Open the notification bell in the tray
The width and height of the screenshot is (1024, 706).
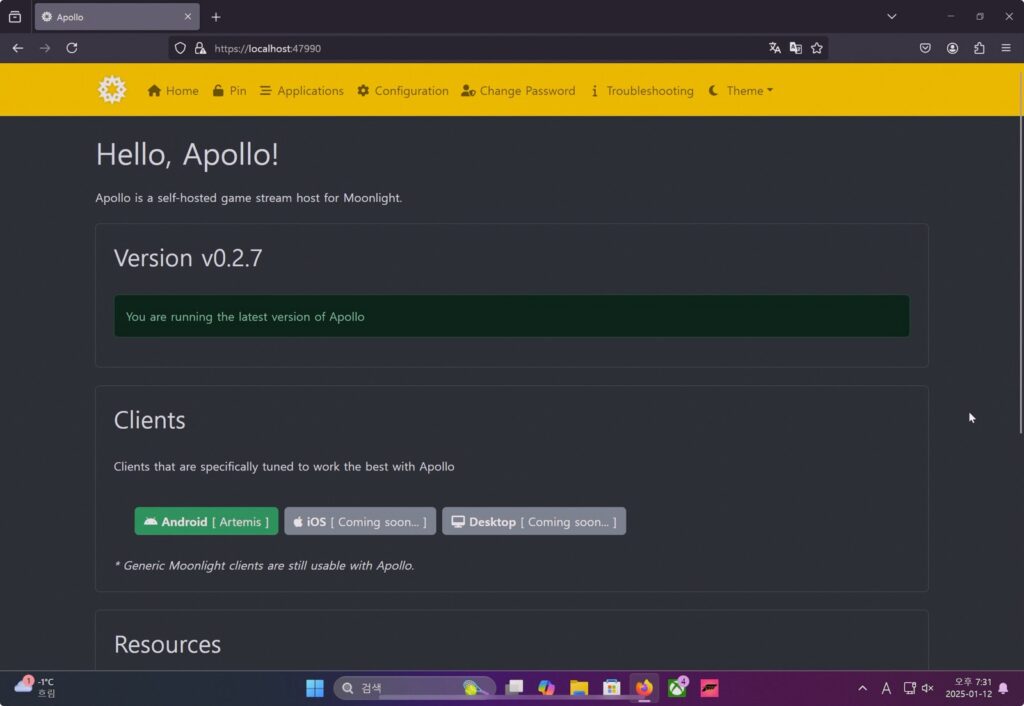tap(1004, 688)
